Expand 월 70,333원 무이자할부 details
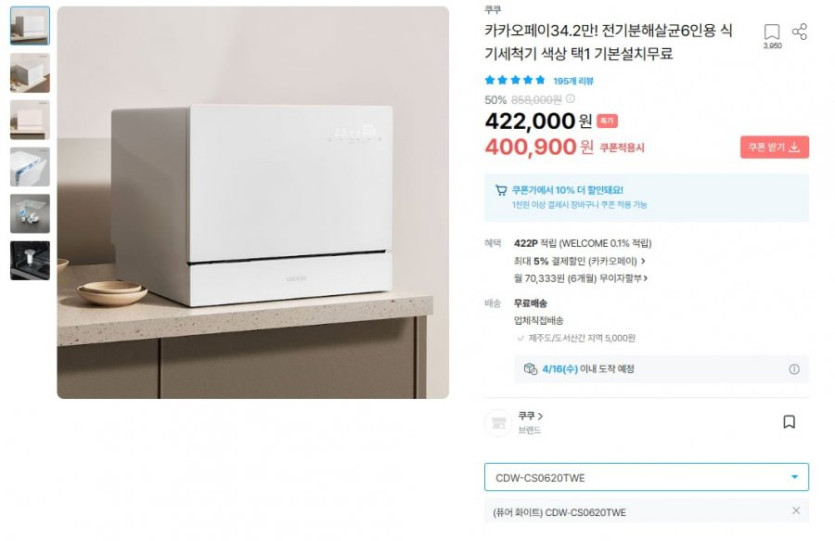 click(580, 278)
